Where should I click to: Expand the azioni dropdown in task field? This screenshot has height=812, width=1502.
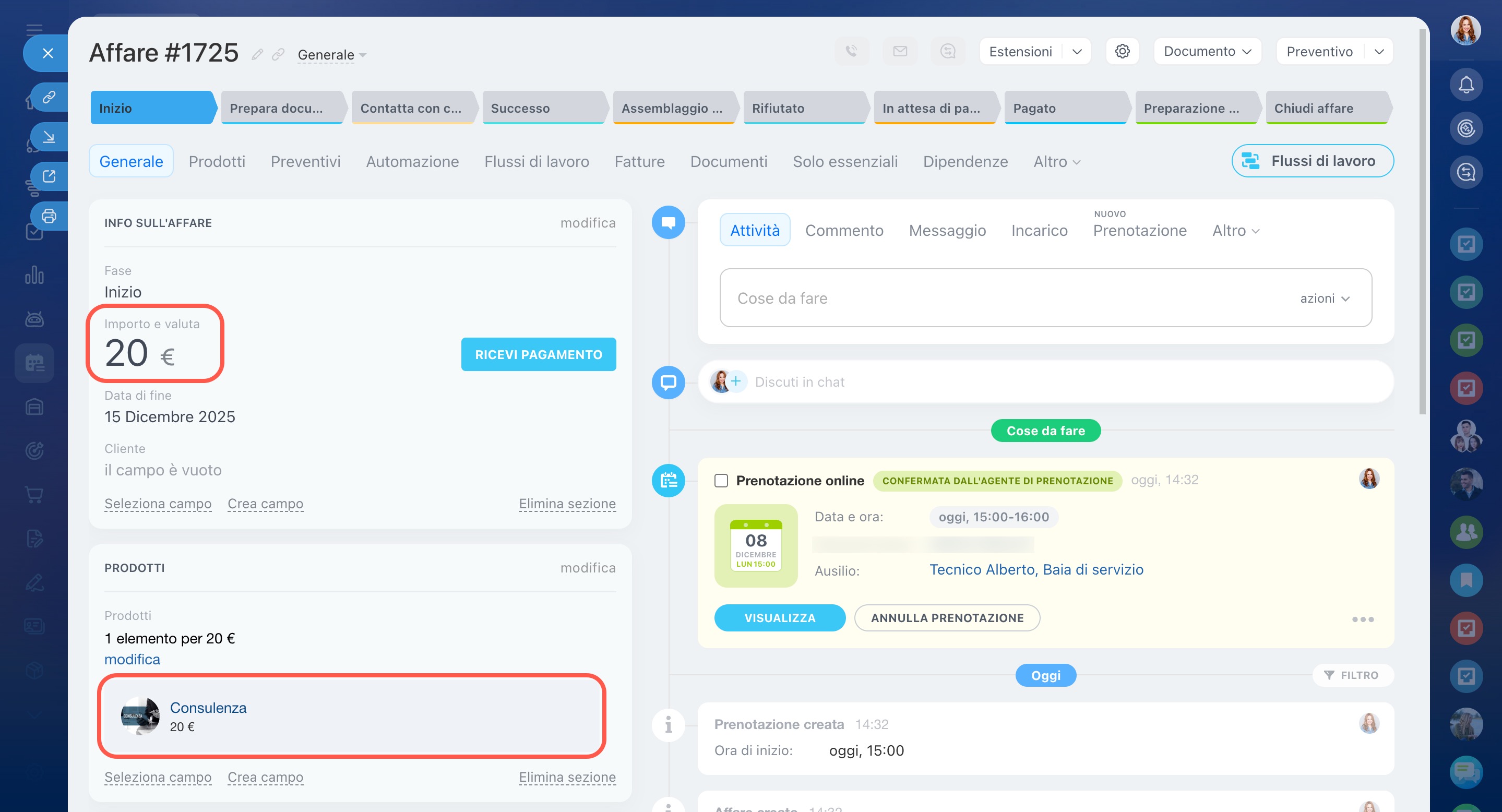coord(1325,298)
